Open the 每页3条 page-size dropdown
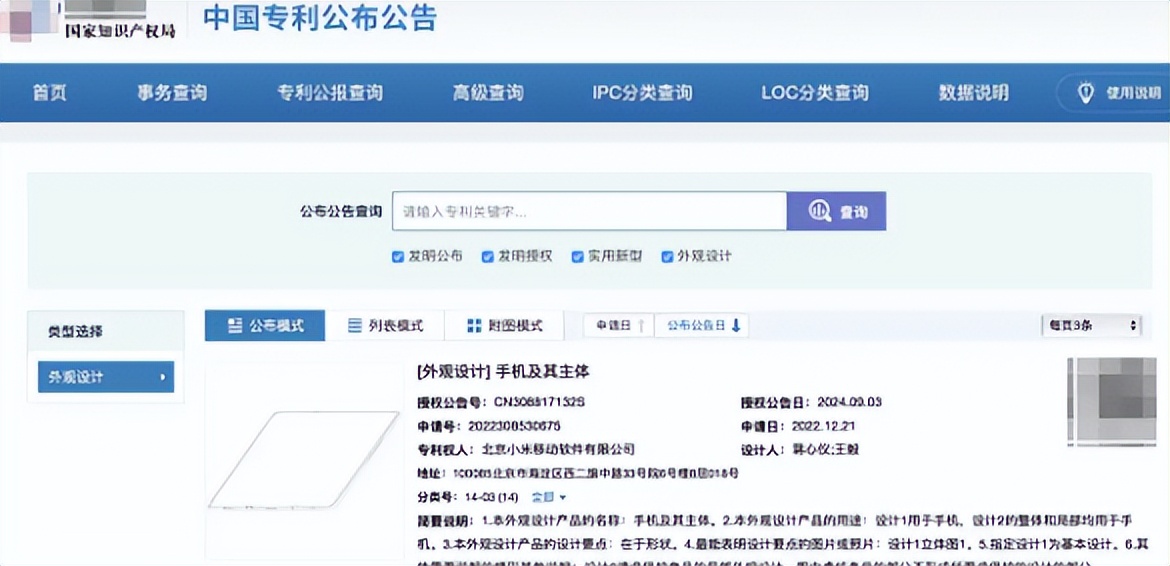The image size is (1170, 566). 1092,325
